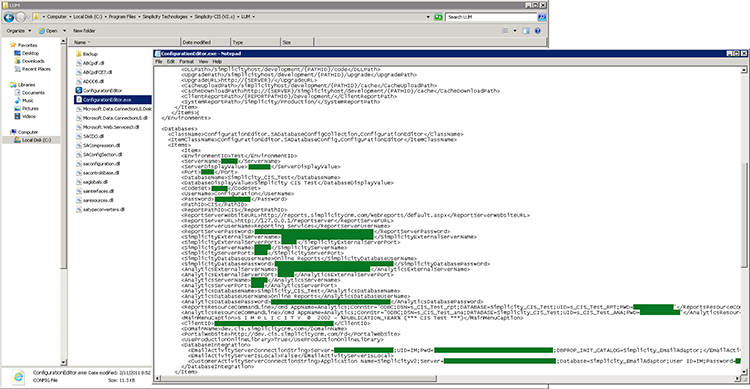This screenshot has width=750, height=389.
Task: Open Notepad's File menu
Action: [x=159, y=62]
